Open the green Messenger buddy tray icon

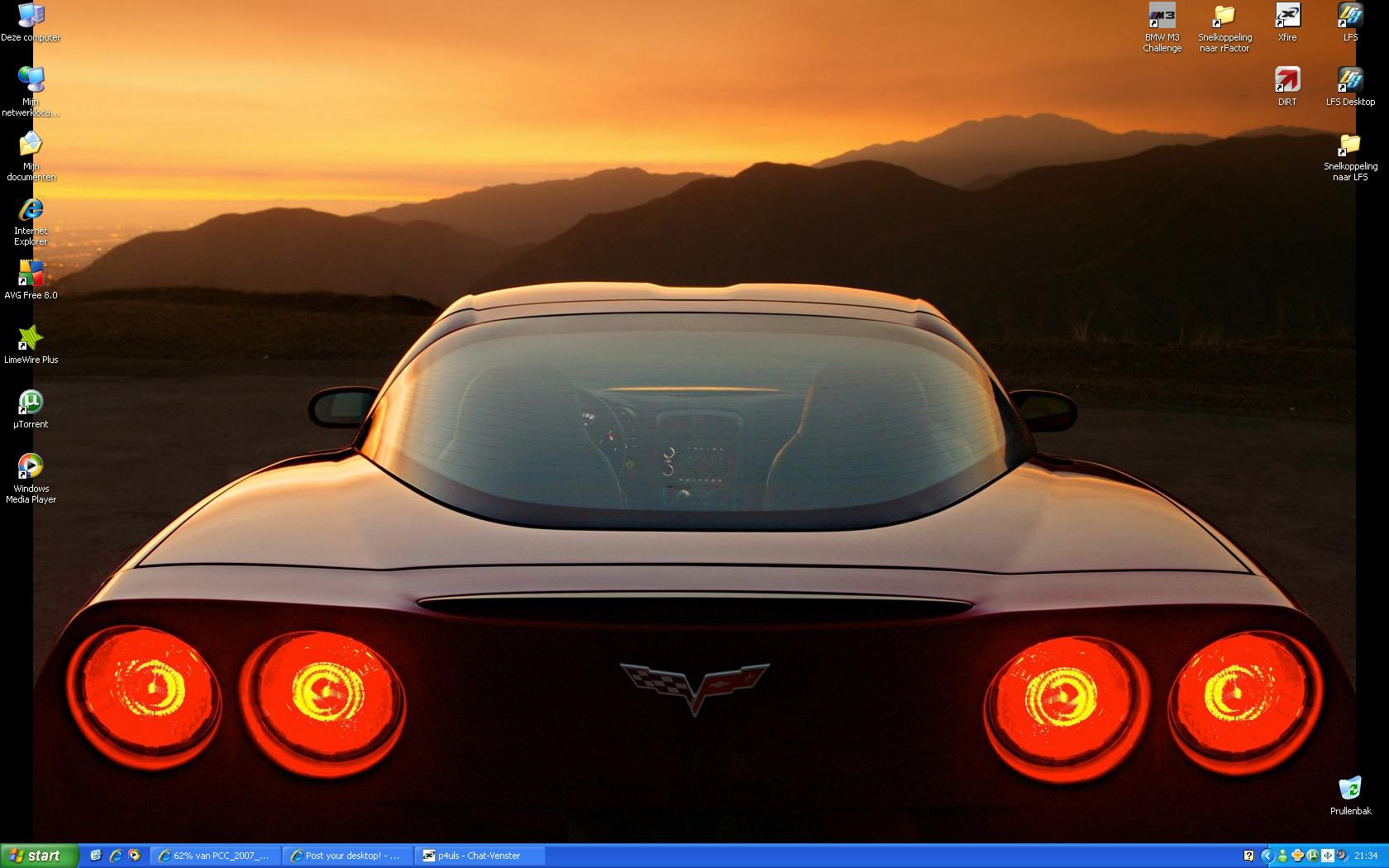(x=1282, y=856)
